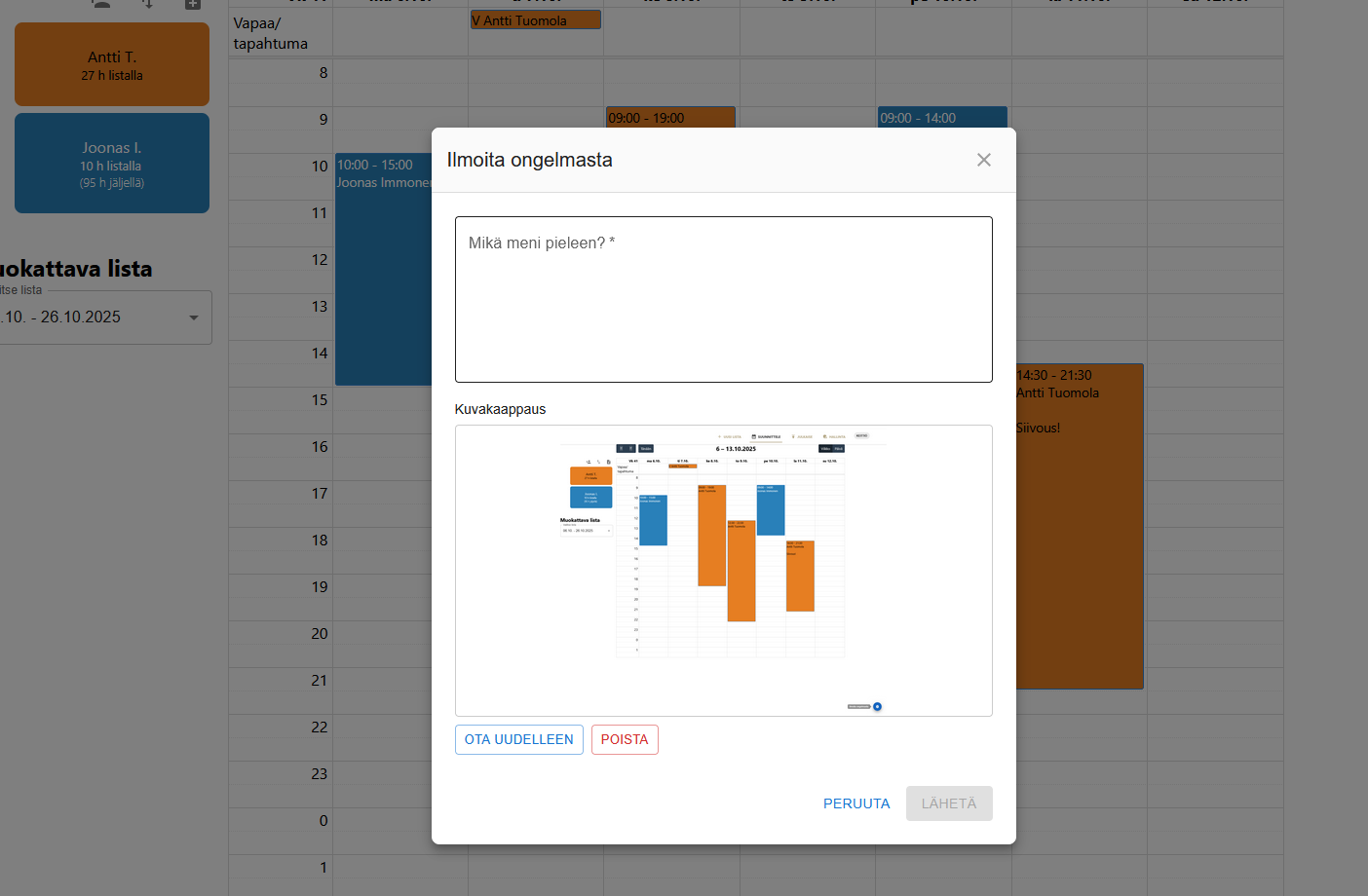
Task: Open the 'V Antti Tuomola' all-day event
Action: [535, 20]
